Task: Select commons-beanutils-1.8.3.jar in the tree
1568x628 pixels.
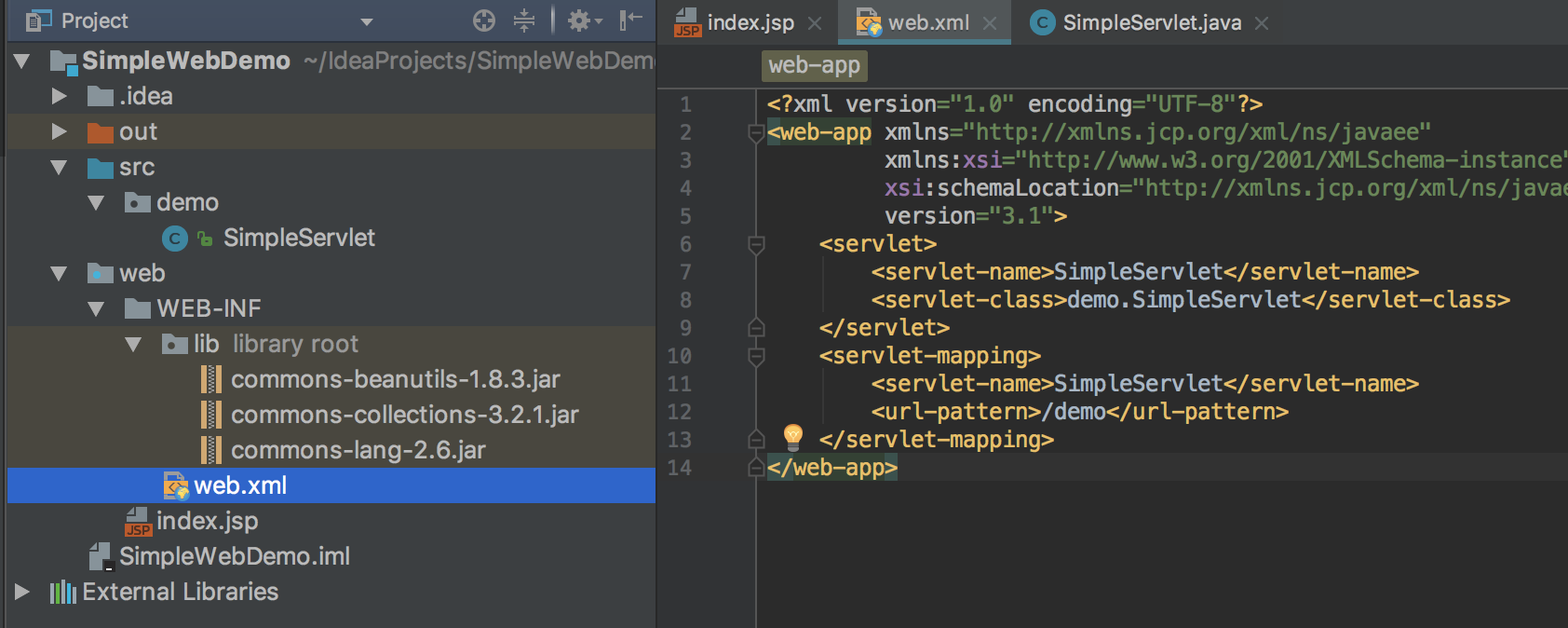Action: pyautogui.click(x=396, y=379)
